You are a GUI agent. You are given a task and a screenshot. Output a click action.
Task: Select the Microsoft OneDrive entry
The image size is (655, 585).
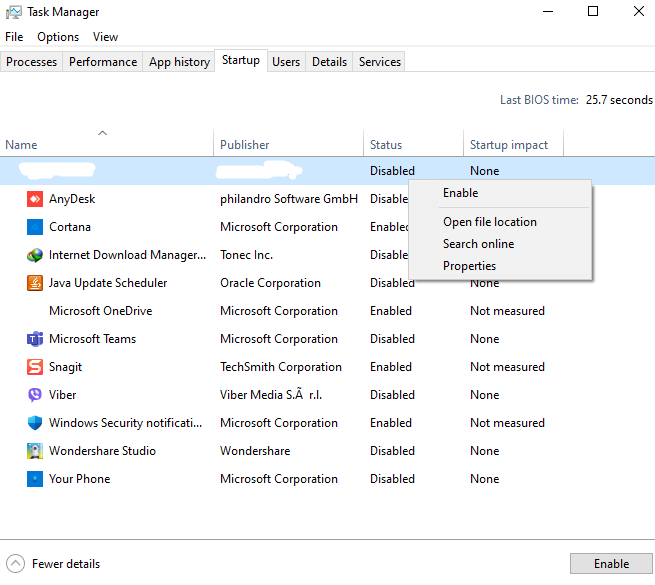[101, 311]
